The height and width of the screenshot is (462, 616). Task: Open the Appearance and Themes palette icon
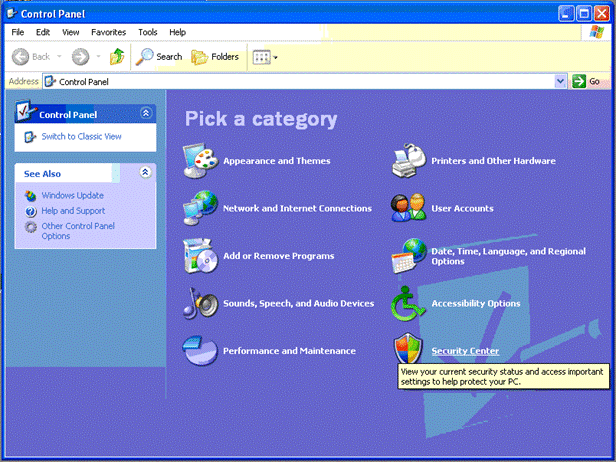(x=200, y=161)
